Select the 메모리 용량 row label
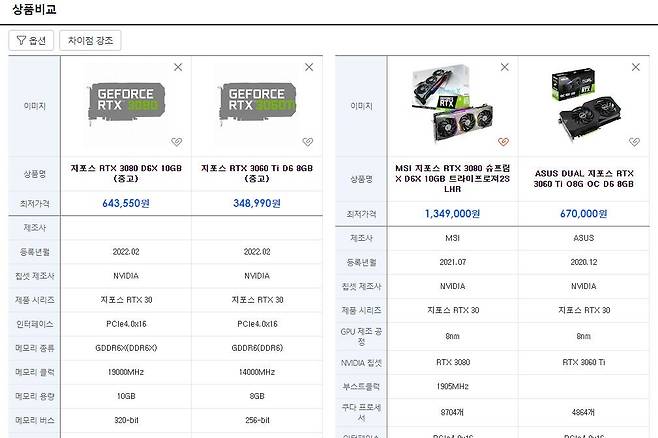 (x=35, y=396)
